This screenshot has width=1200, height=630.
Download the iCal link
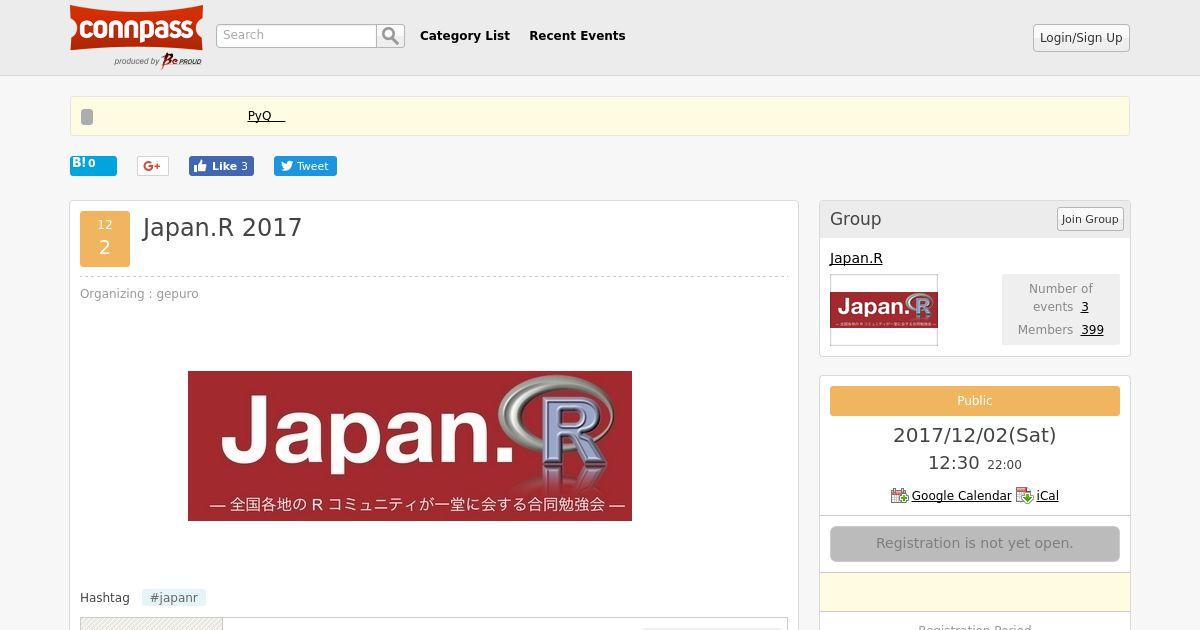pos(1047,496)
